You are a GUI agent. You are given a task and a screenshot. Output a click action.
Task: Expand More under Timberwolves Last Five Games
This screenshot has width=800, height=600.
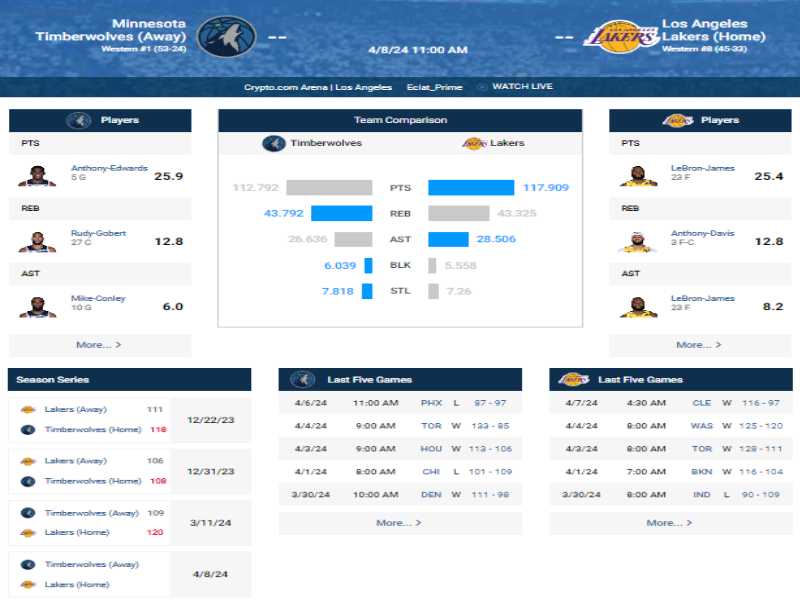pyautogui.click(x=398, y=523)
